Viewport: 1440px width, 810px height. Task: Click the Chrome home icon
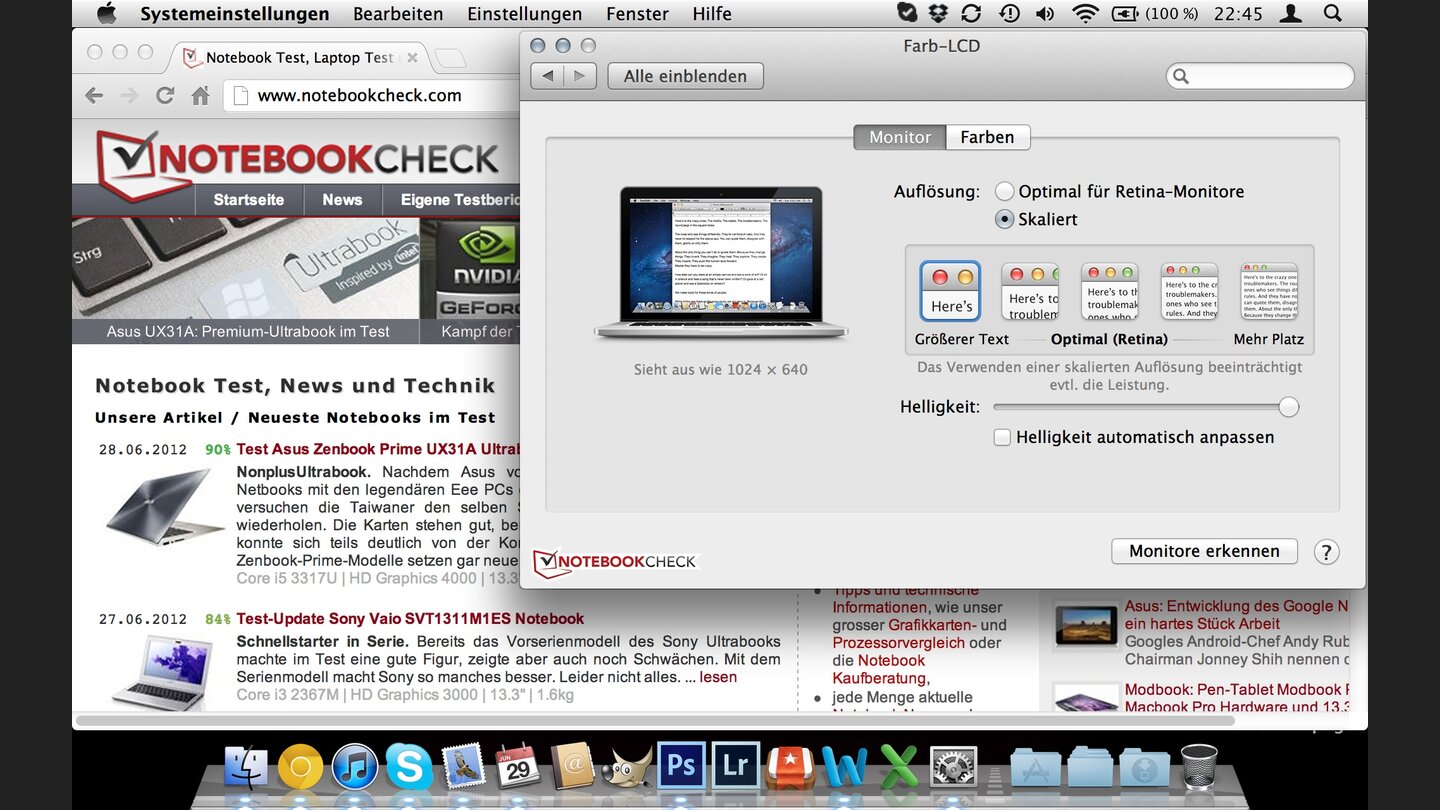[200, 96]
